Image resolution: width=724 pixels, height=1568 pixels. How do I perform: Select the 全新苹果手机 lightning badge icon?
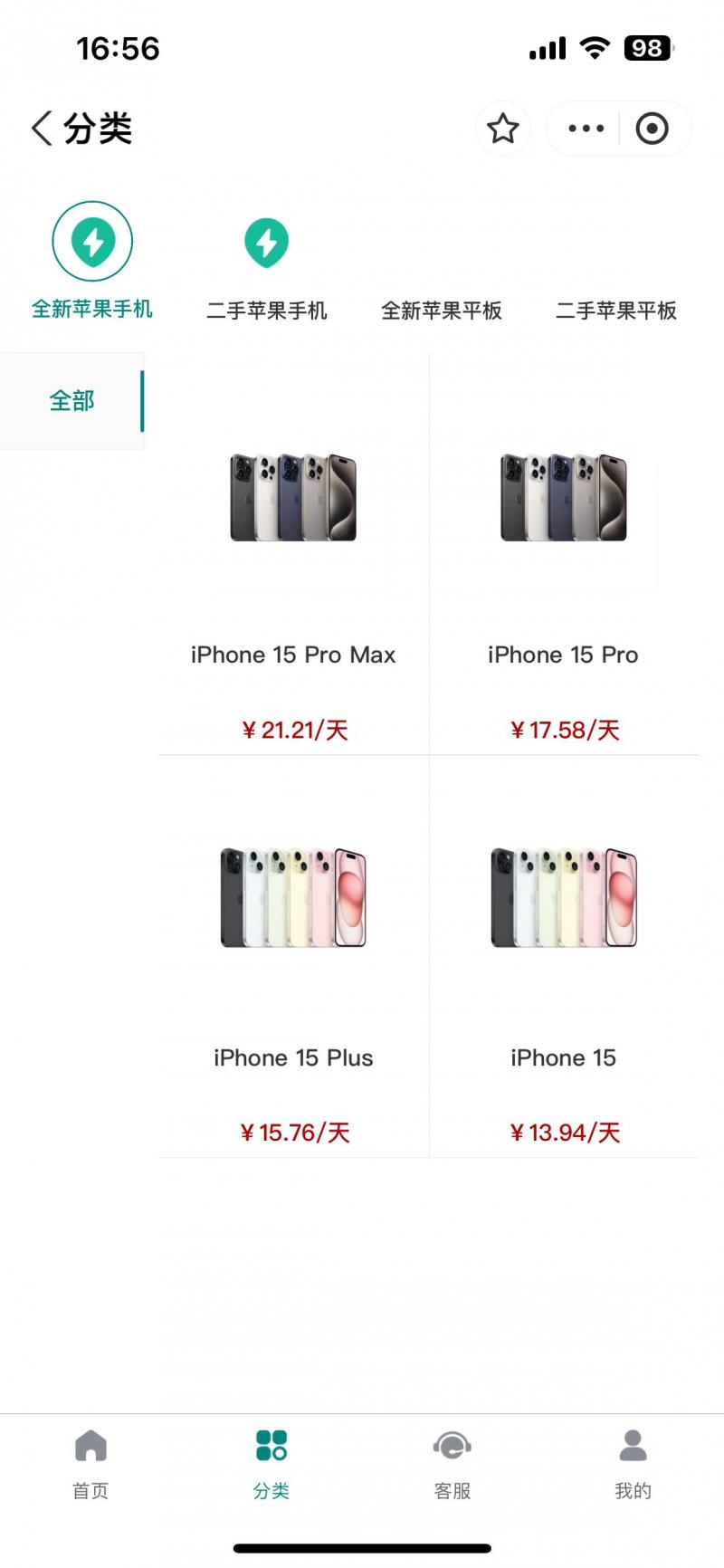92,242
